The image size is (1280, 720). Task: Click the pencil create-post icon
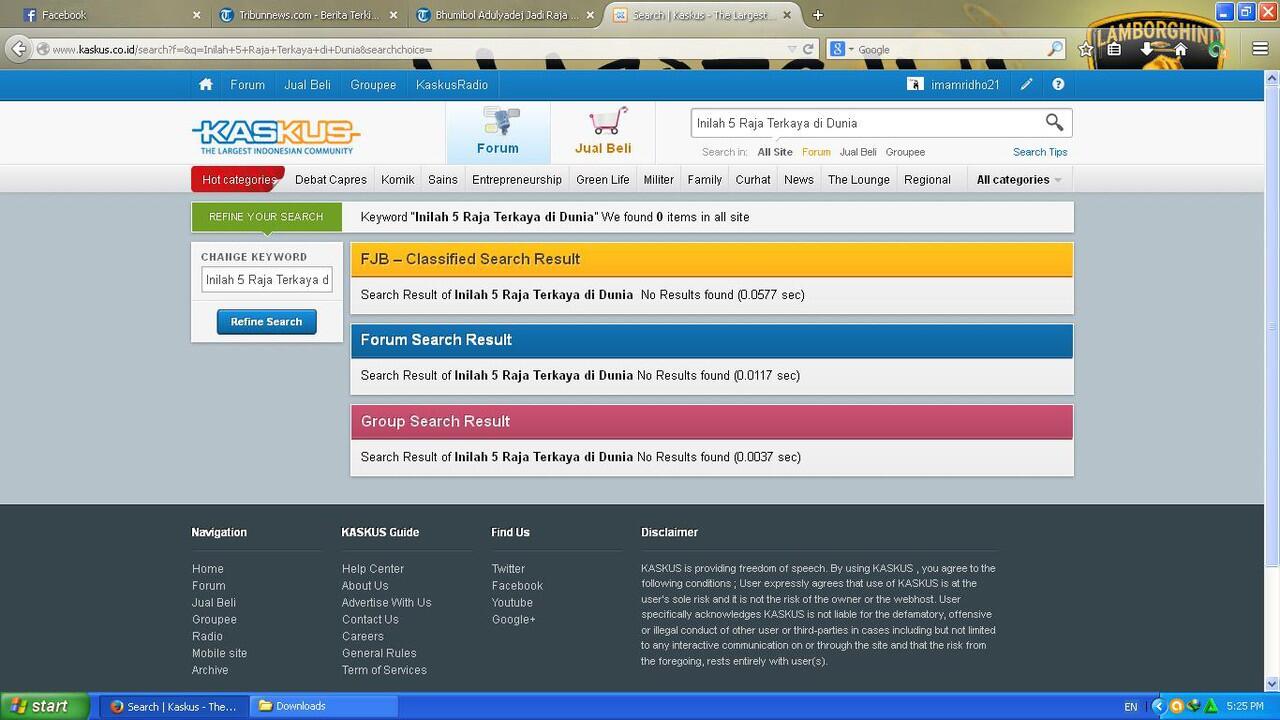tap(1026, 85)
